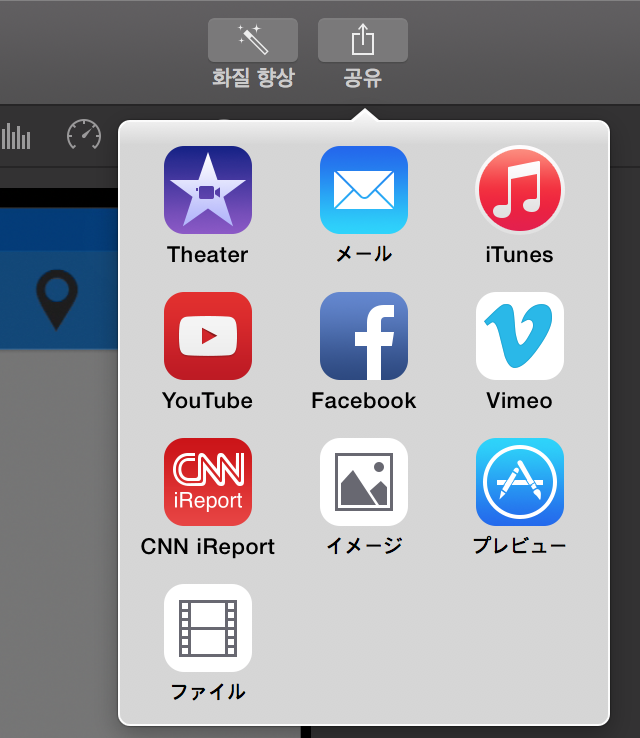Image resolution: width=640 pixels, height=738 pixels.
Task: Select the CNN iReport share option
Action: pyautogui.click(x=208, y=482)
